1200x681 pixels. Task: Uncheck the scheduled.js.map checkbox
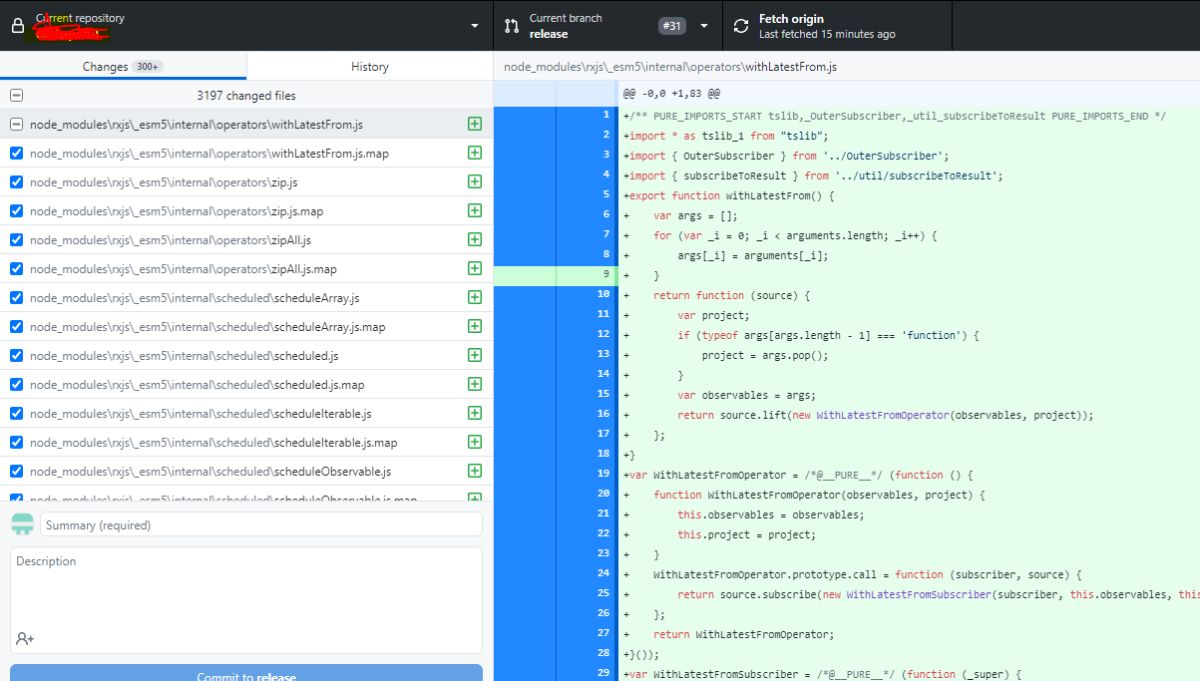[16, 384]
